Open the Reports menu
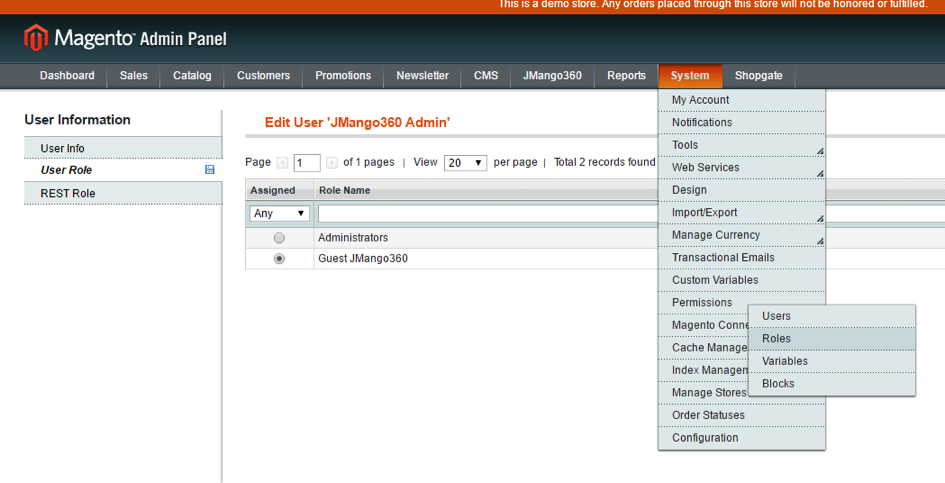 [x=626, y=75]
